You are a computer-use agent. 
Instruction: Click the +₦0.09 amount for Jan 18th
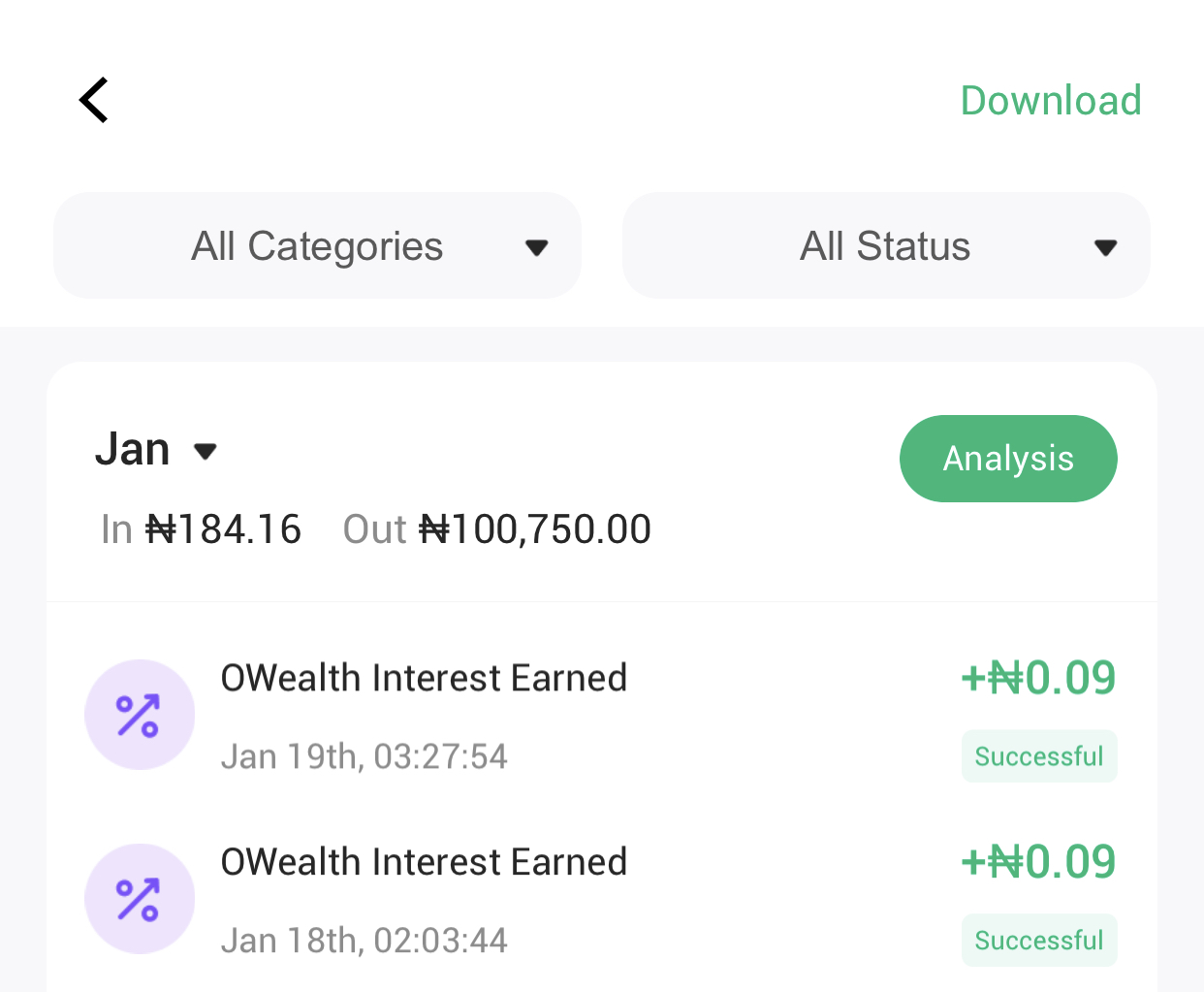coord(1037,862)
